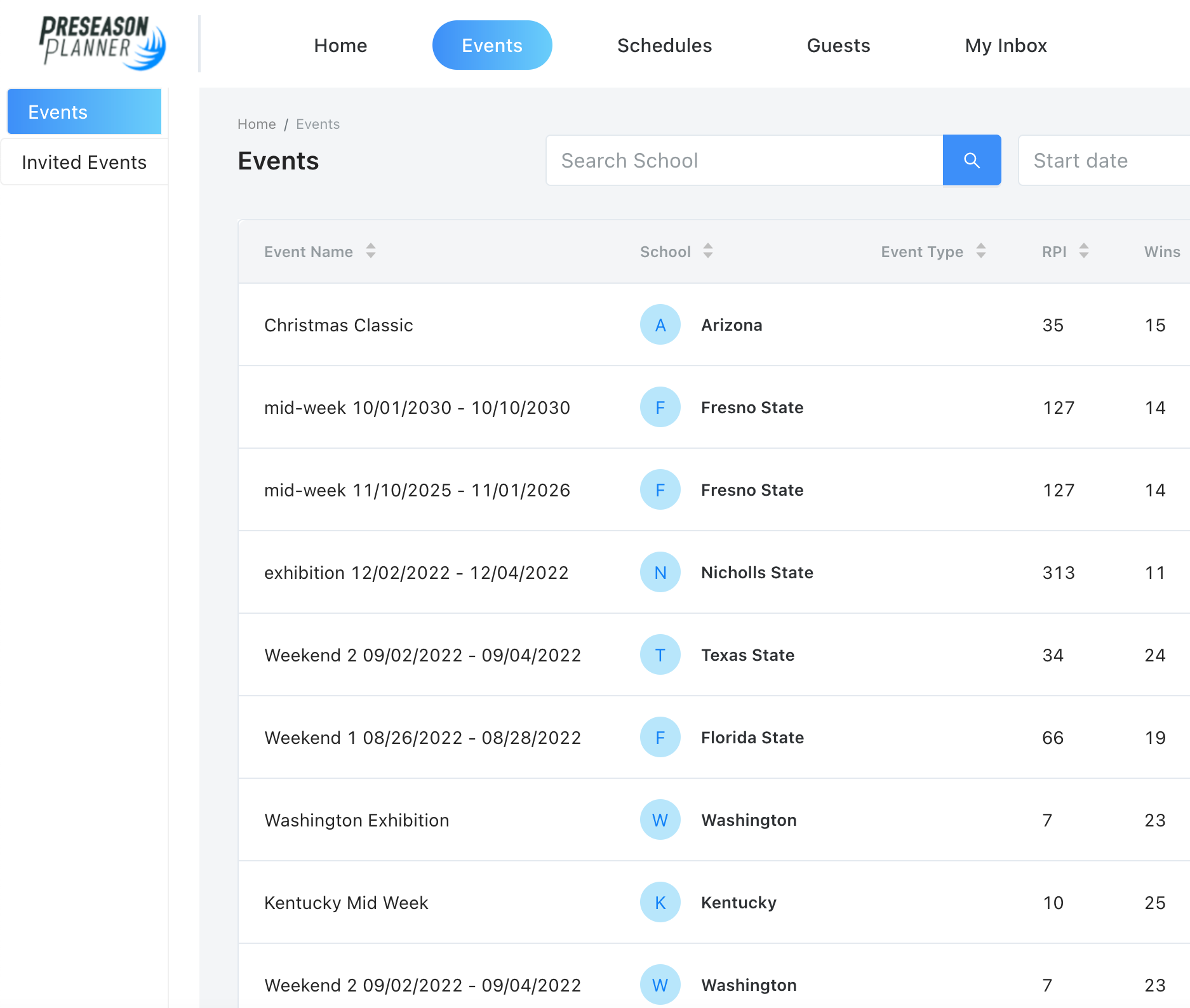This screenshot has width=1190, height=1008.
Task: Click Arizona's 'A' avatar circle
Action: [x=660, y=324]
